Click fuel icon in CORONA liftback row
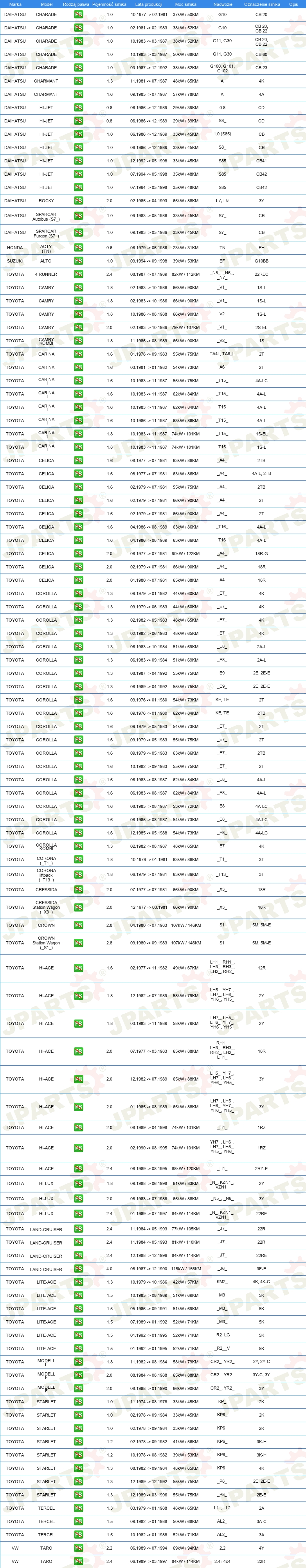This screenshot has height=1568, width=306. [79, 875]
